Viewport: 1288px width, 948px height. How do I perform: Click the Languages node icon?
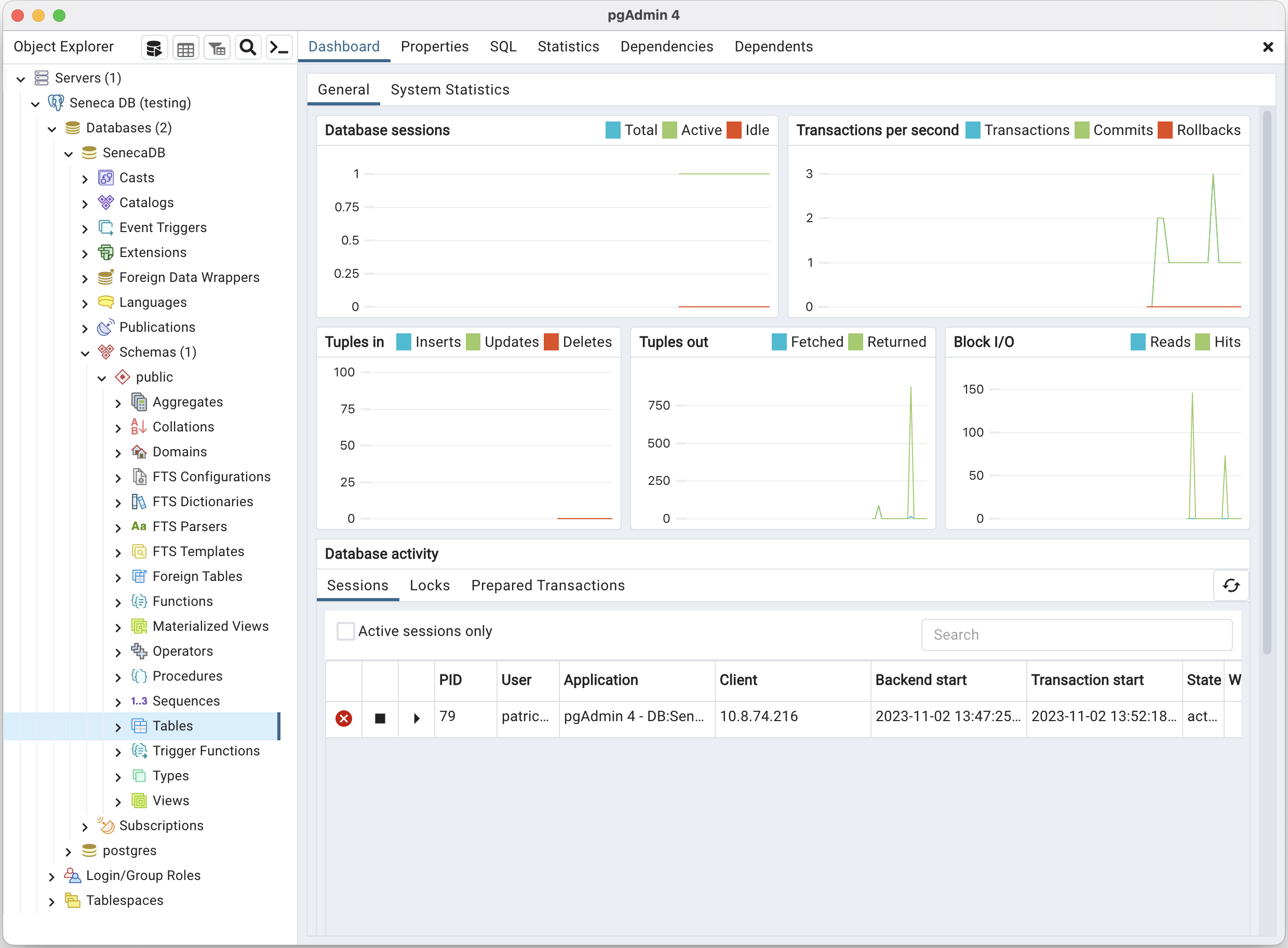tap(106, 303)
